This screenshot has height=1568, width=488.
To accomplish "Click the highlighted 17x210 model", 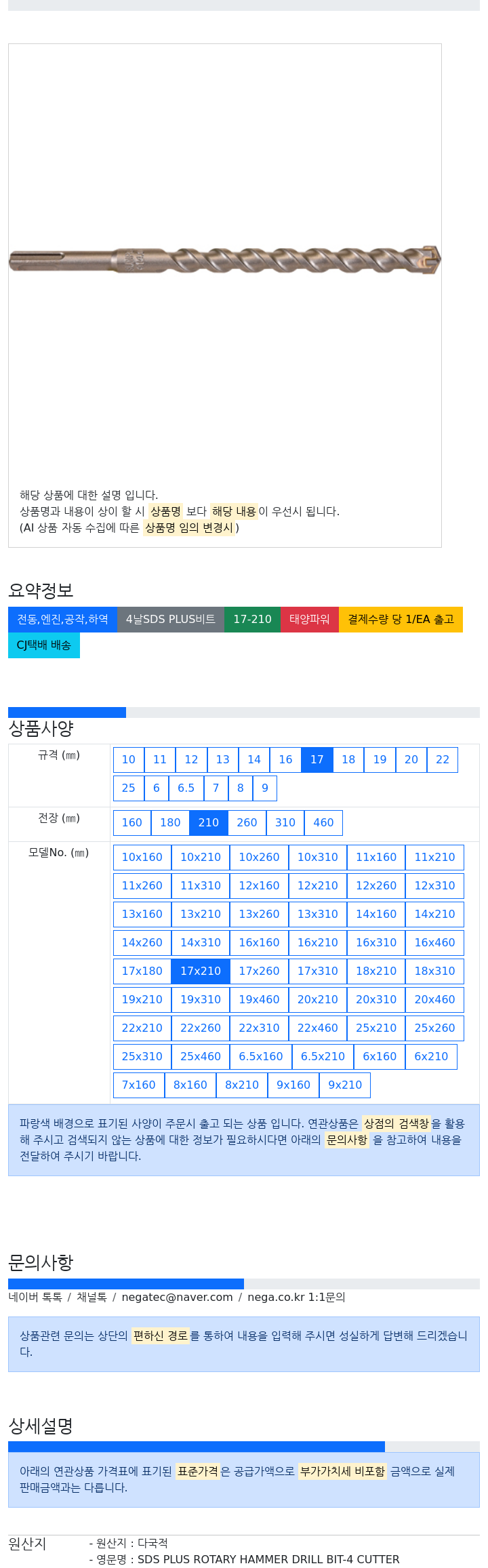I will [x=201, y=971].
